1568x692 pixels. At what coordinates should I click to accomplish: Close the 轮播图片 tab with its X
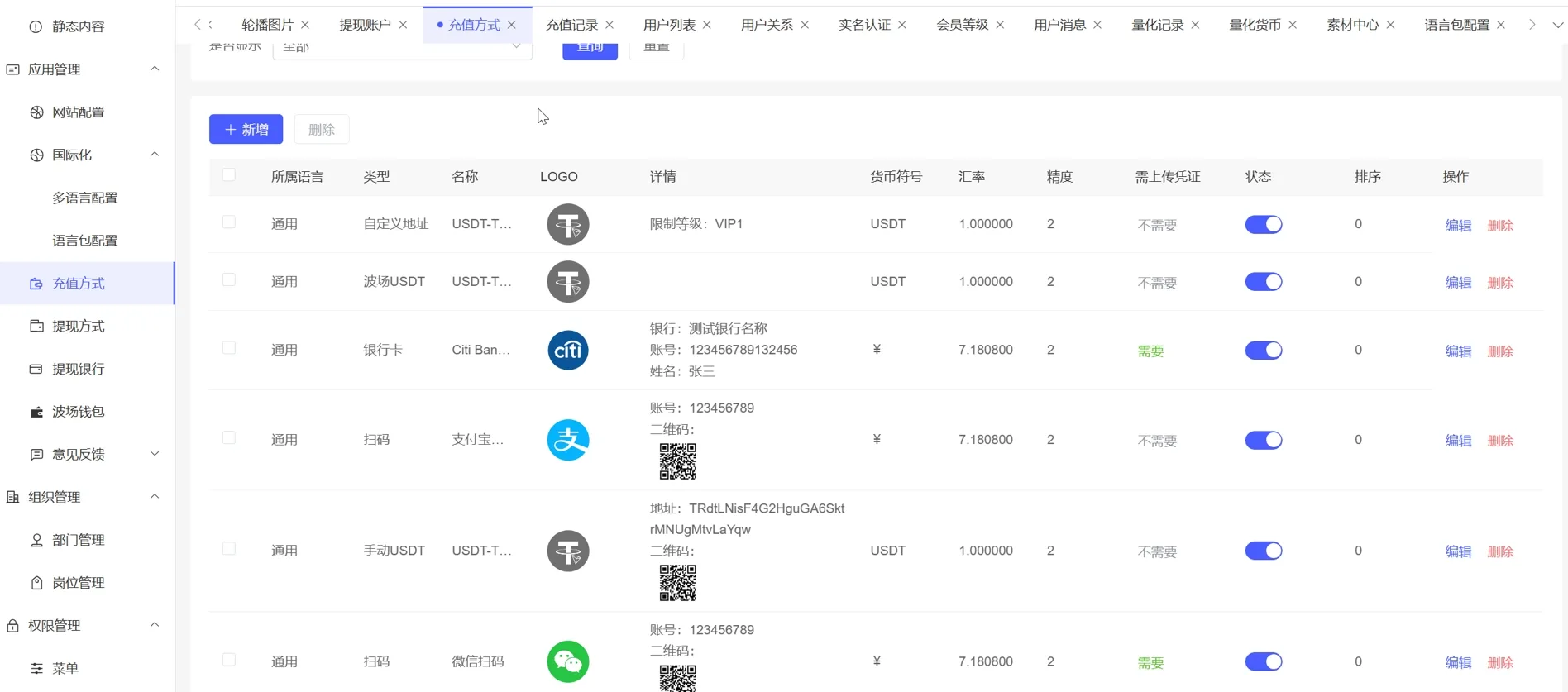click(305, 25)
